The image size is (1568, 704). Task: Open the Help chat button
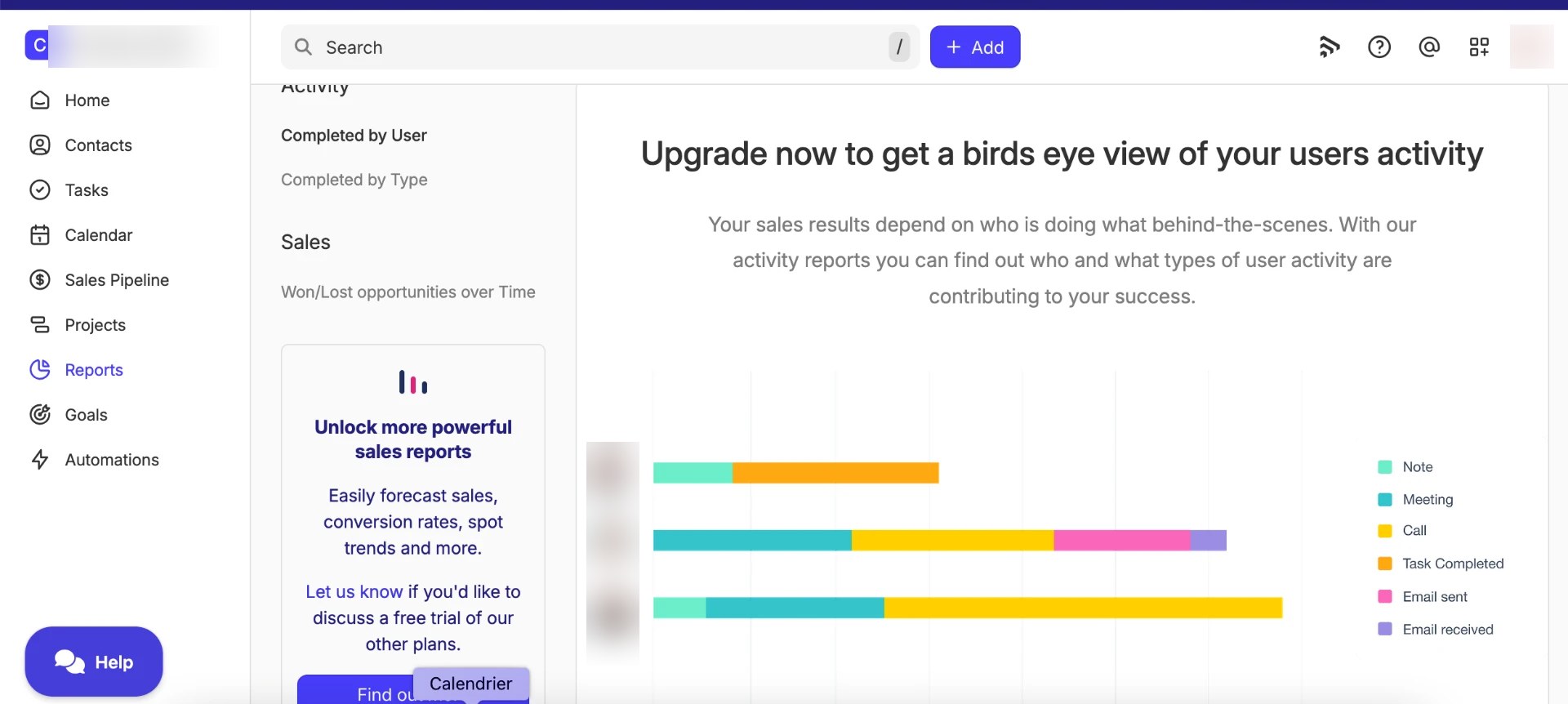[x=94, y=662]
